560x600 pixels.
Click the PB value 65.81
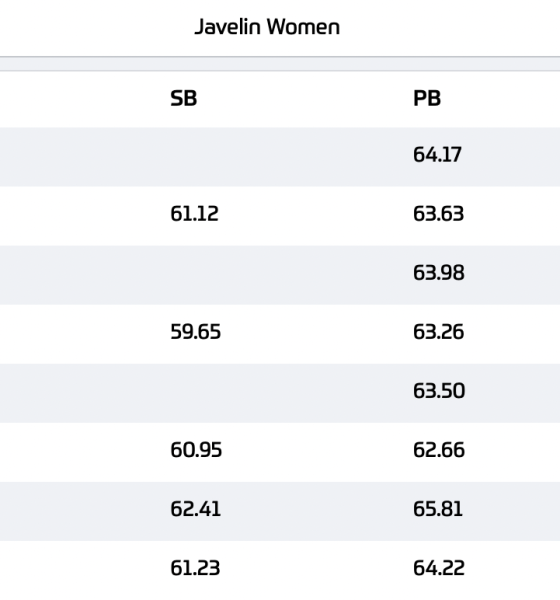coord(438,509)
